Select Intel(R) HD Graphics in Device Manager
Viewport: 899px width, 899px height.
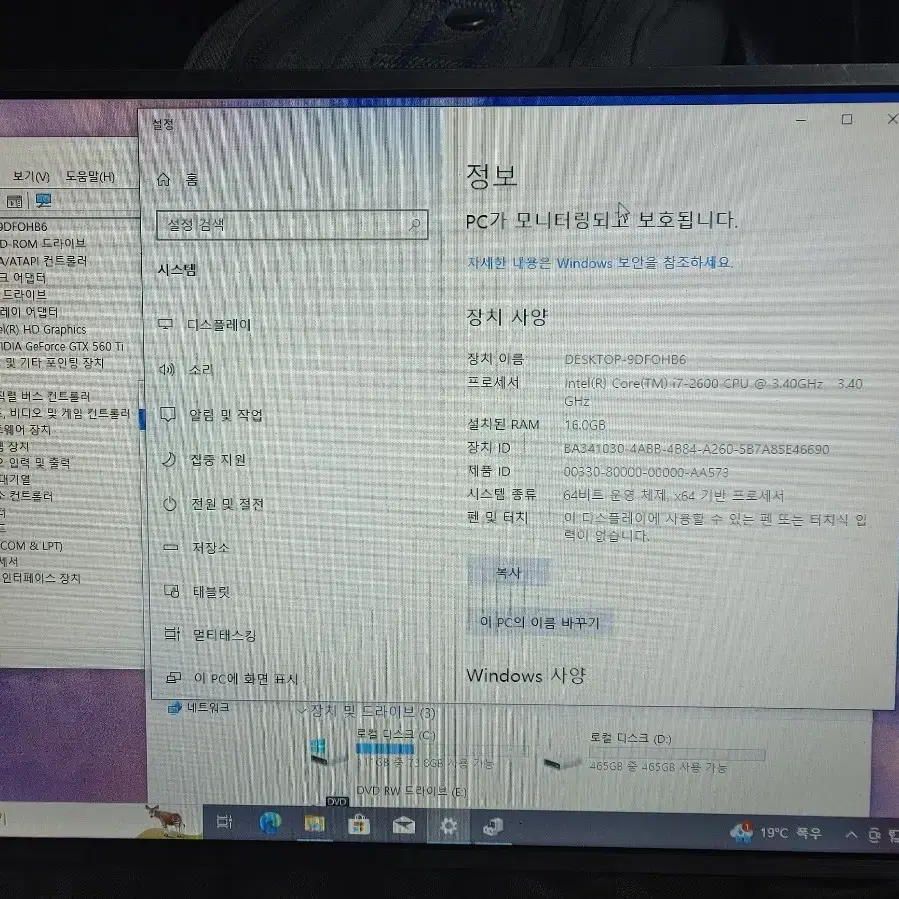[x=44, y=330]
